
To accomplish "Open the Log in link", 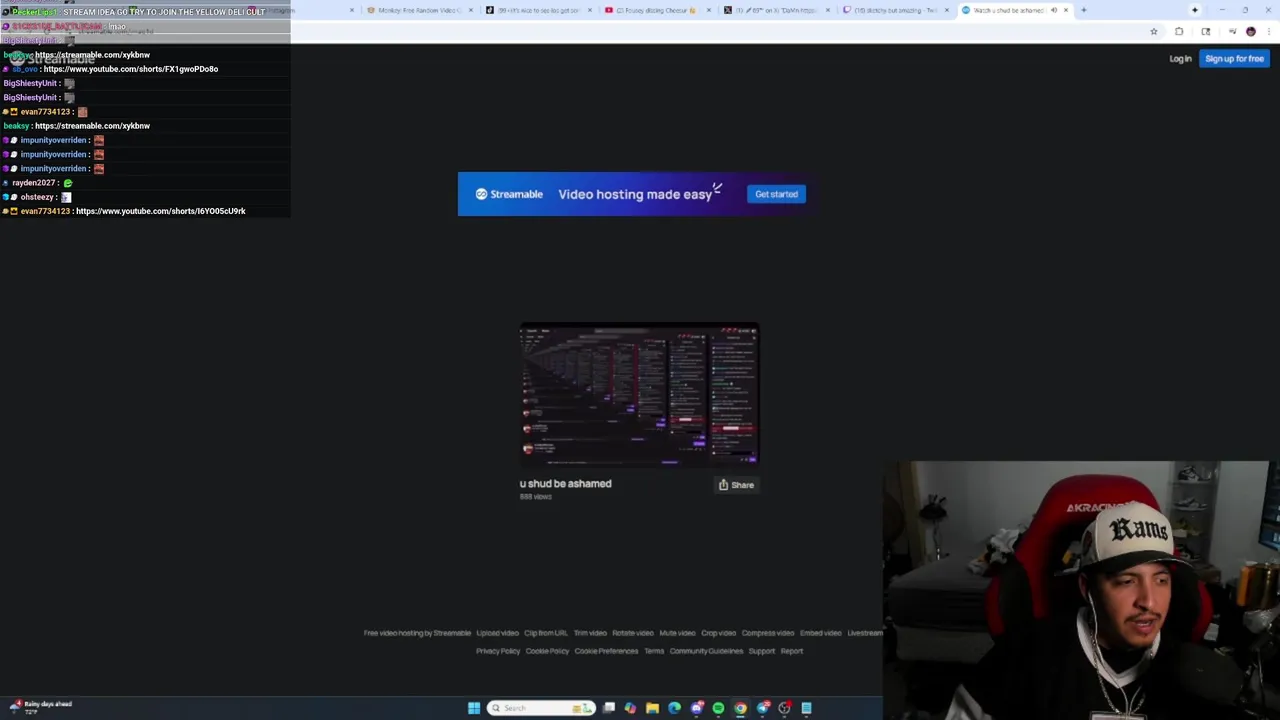I will (x=1180, y=59).
